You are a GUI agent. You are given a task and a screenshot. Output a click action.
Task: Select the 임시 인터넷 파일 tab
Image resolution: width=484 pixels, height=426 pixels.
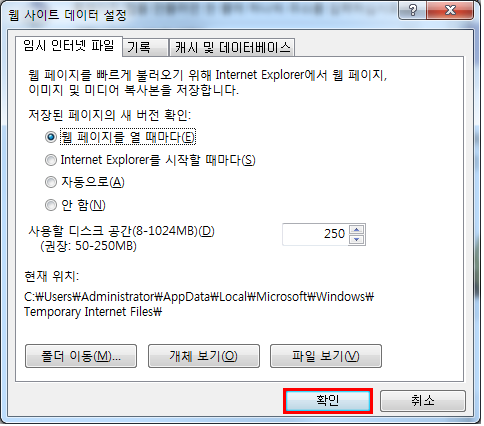[x=69, y=46]
